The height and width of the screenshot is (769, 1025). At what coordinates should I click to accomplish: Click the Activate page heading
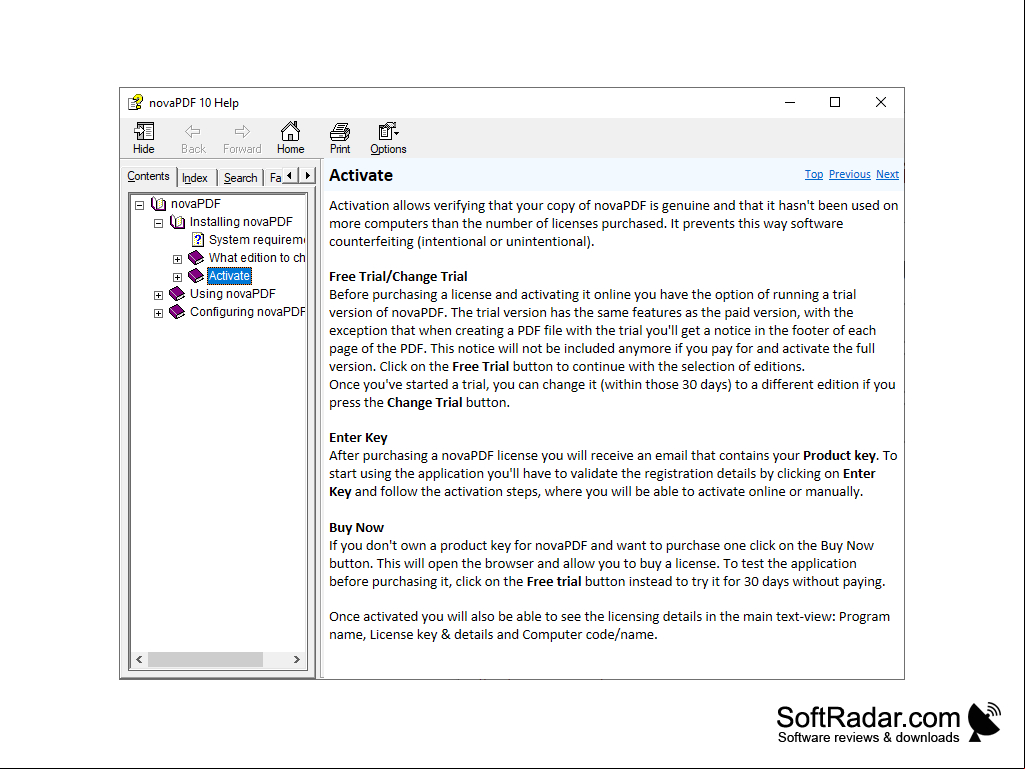click(361, 175)
